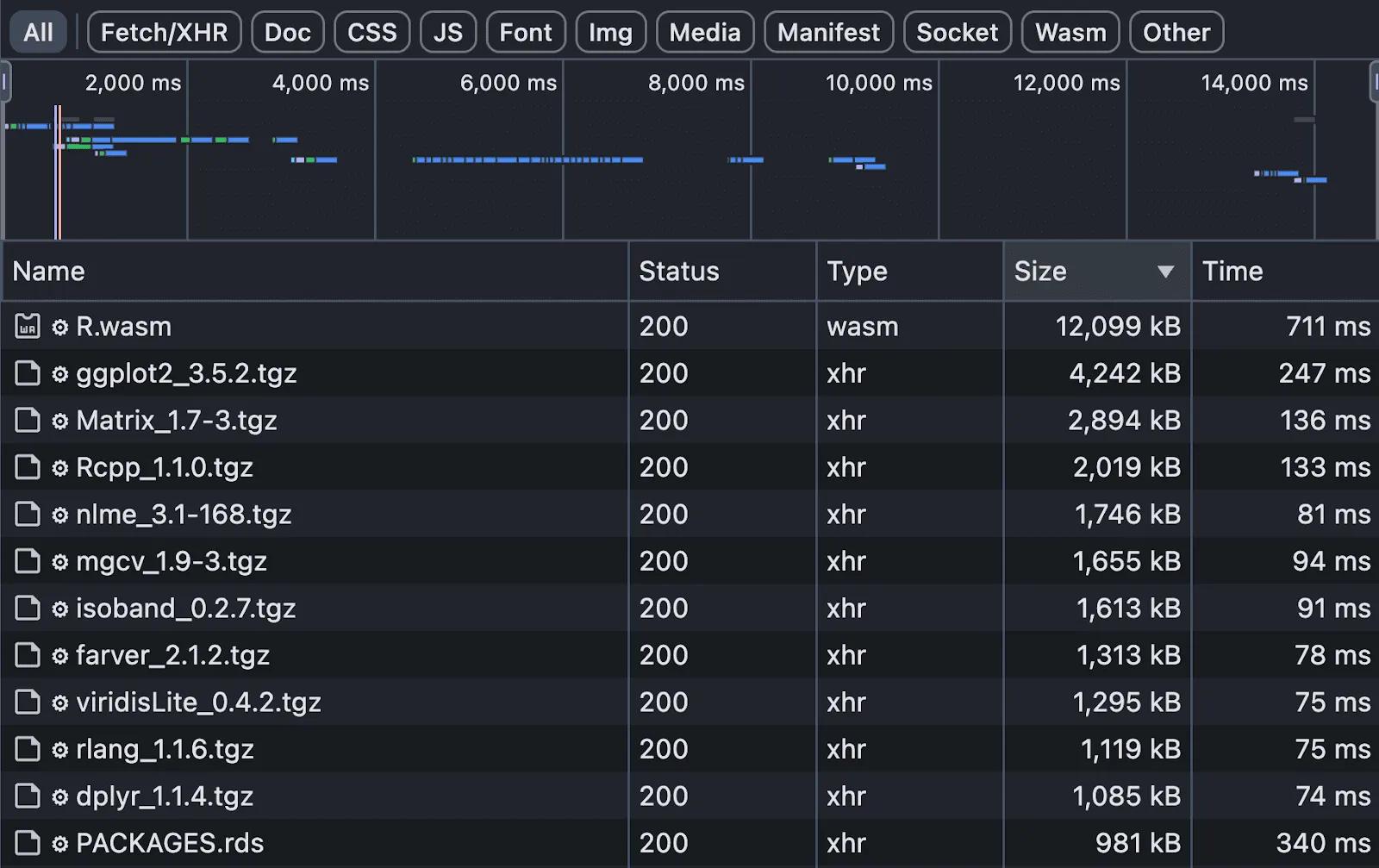The image size is (1379, 868).
Task: Sort requests by the Time column header
Action: coord(1232,272)
